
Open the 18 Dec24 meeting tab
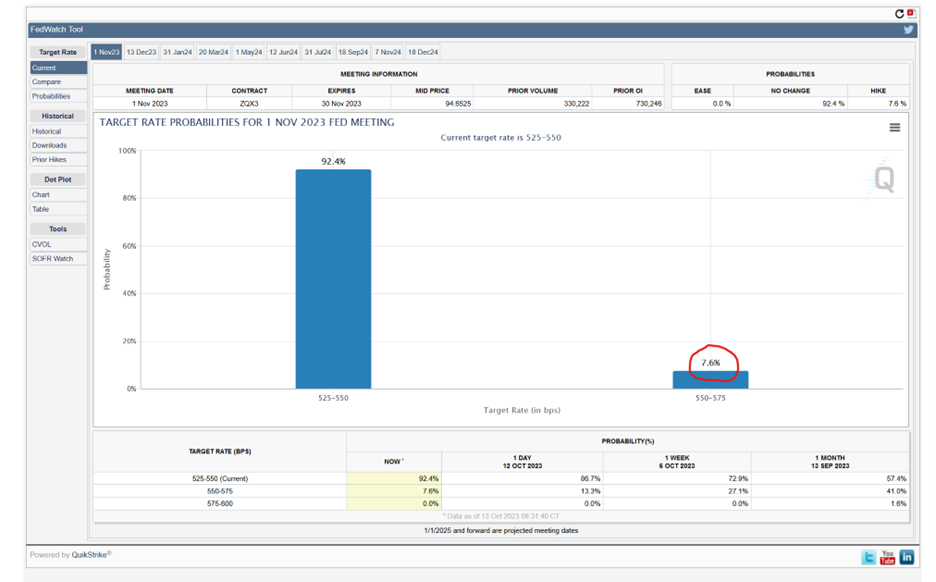tap(423, 52)
